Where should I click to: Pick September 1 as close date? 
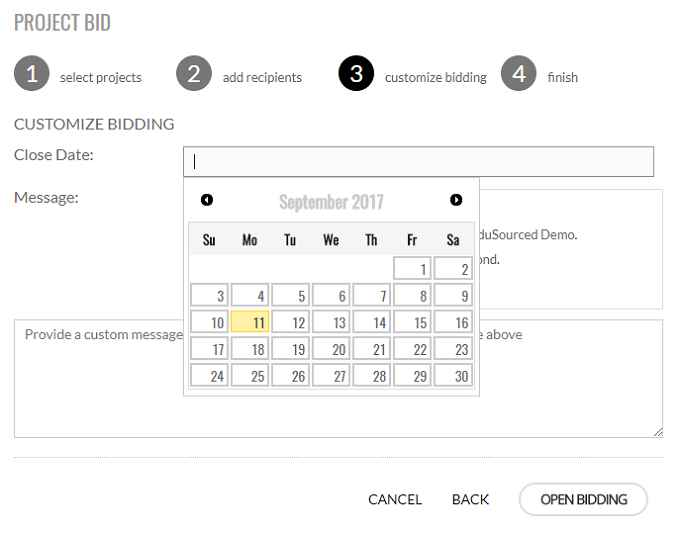click(413, 268)
